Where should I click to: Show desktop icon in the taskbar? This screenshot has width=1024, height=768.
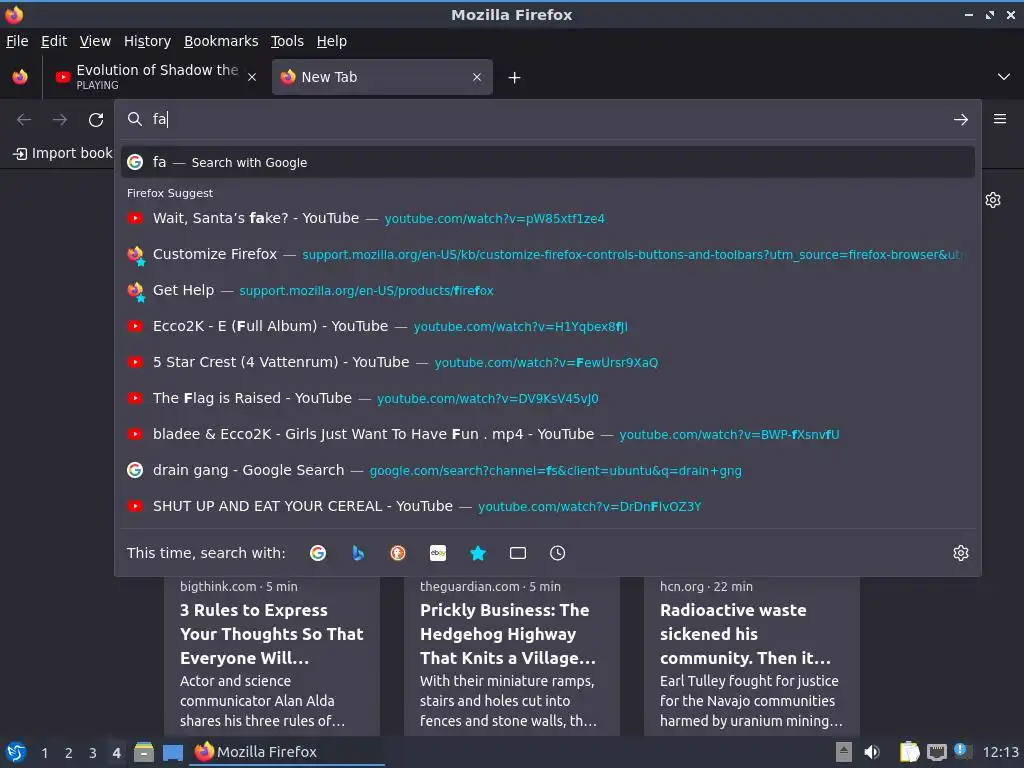(173, 752)
